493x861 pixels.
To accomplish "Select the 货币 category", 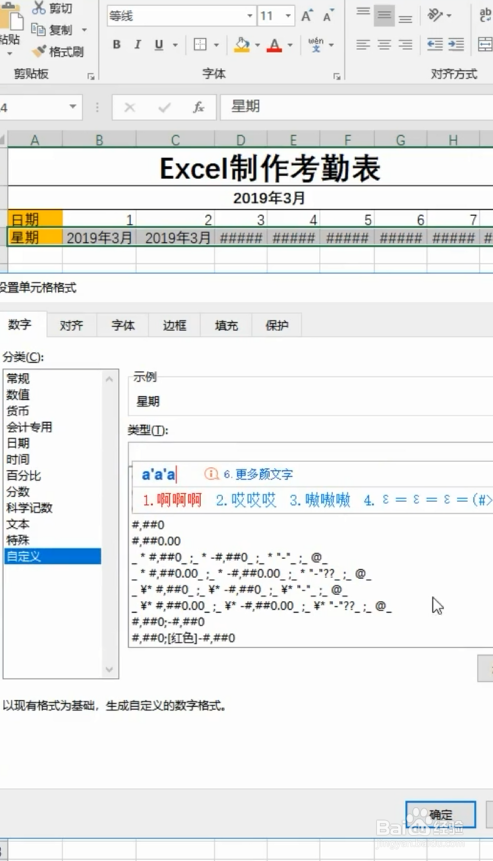I will tap(52, 411).
